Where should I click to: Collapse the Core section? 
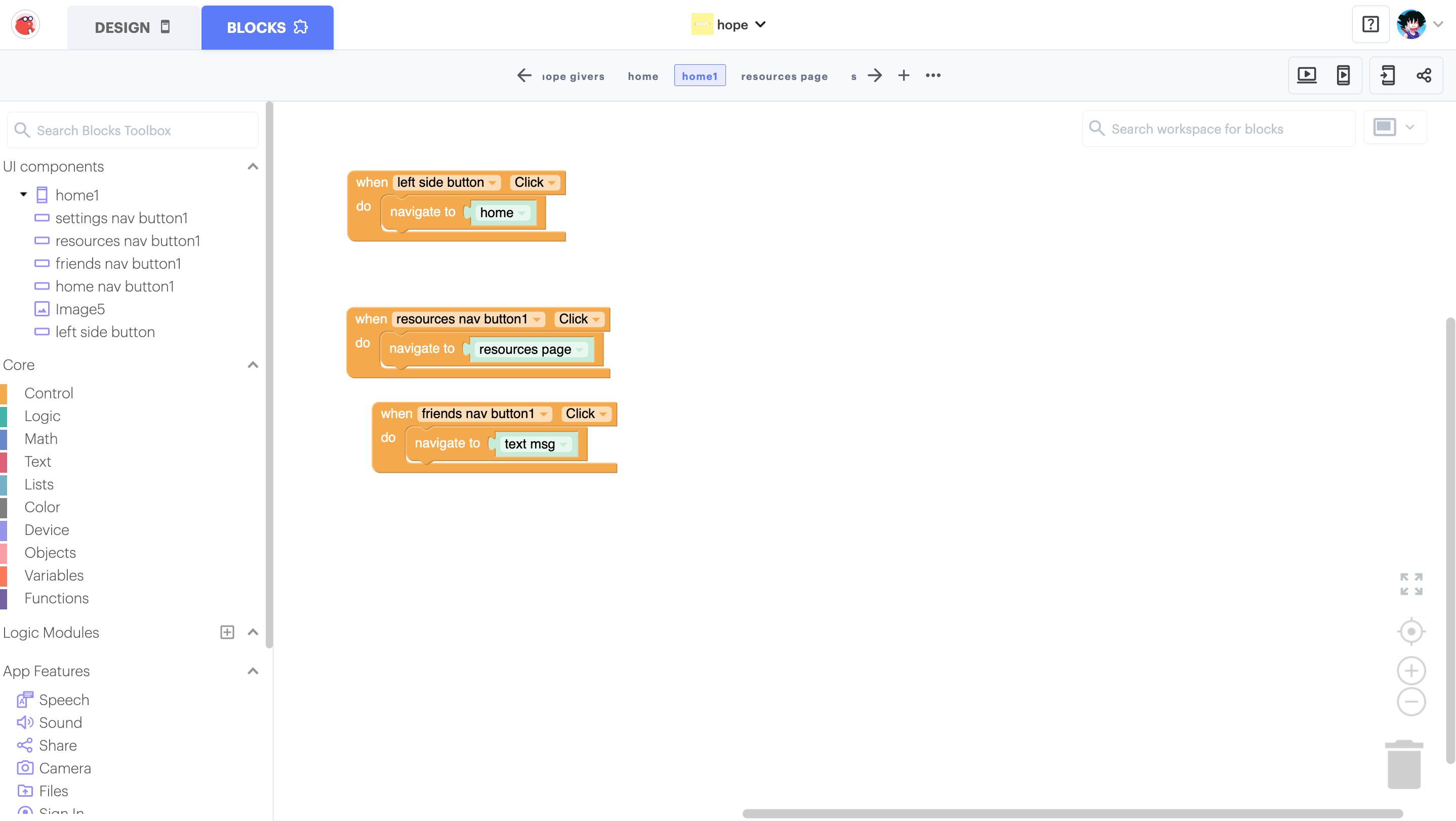pos(253,364)
